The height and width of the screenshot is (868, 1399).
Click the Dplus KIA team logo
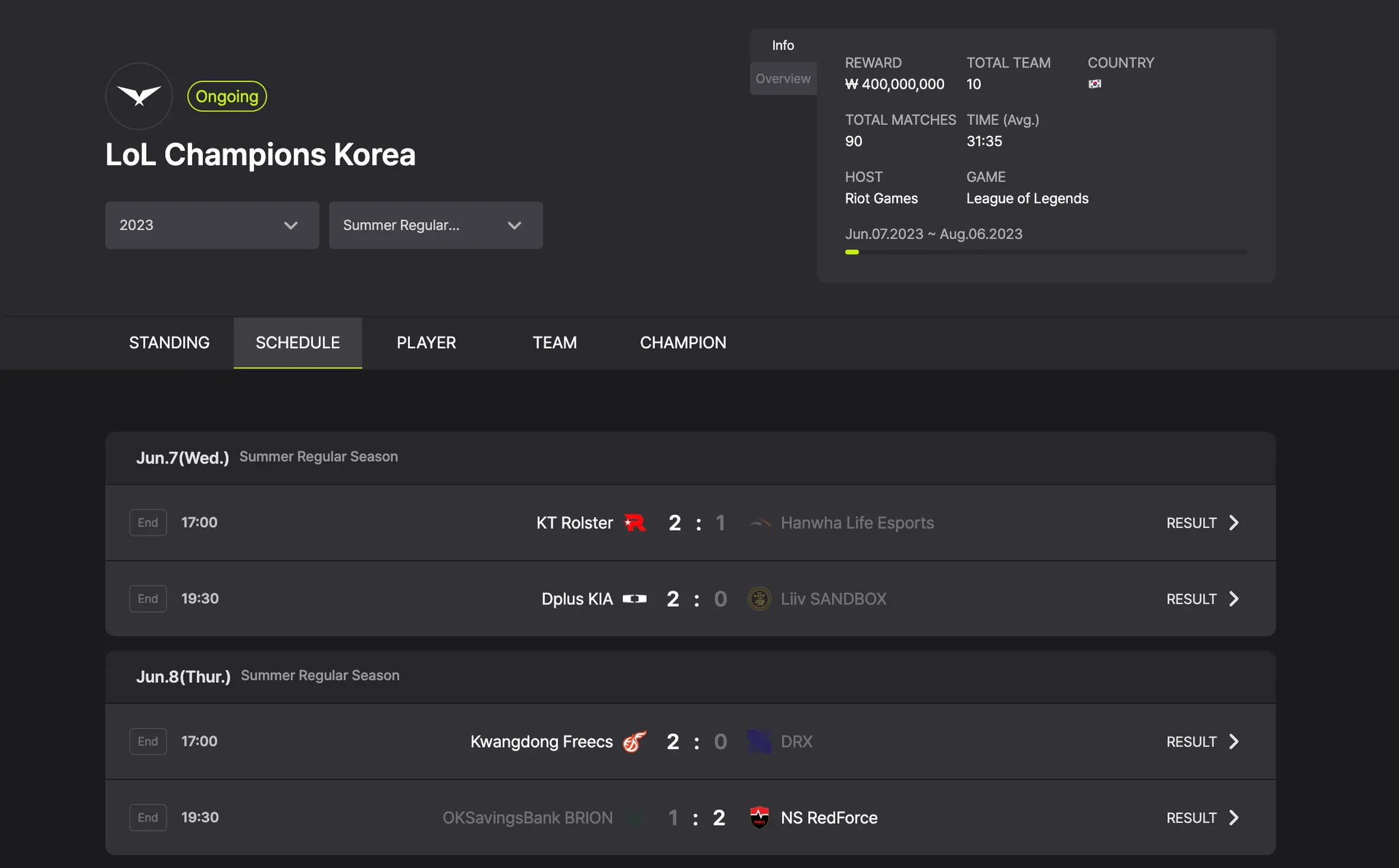click(635, 599)
